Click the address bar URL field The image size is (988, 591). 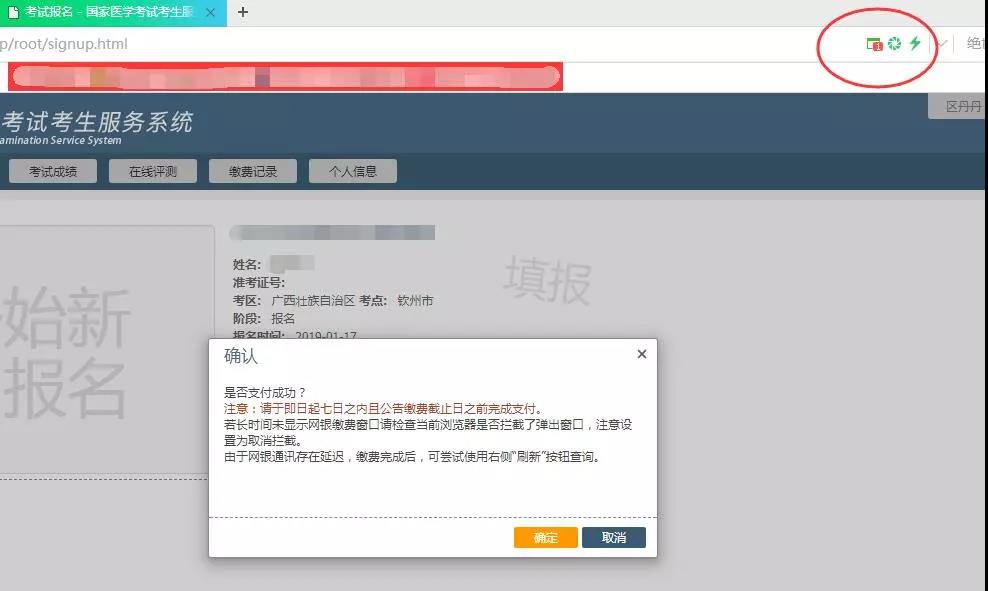click(400, 44)
